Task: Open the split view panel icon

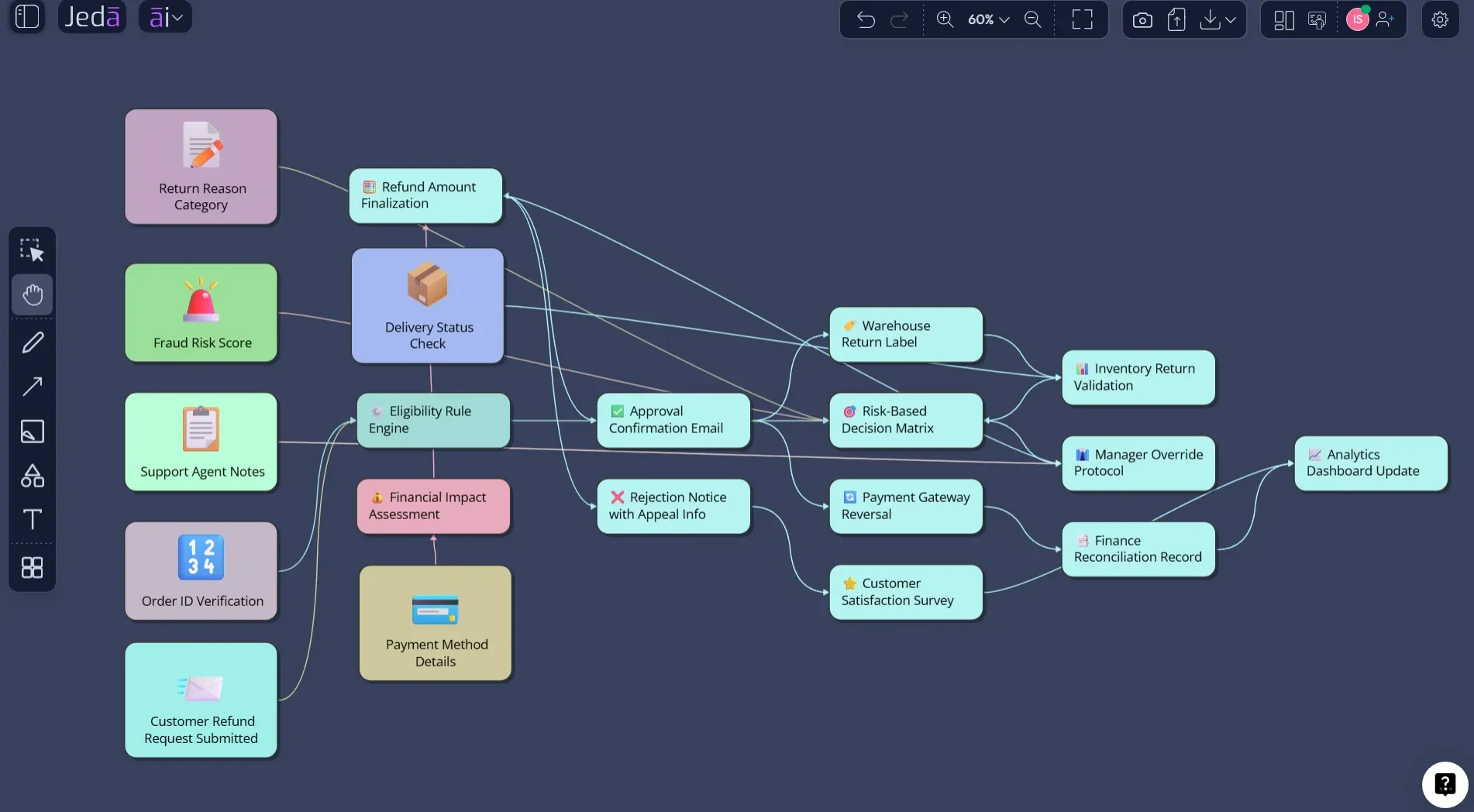Action: (x=1284, y=20)
